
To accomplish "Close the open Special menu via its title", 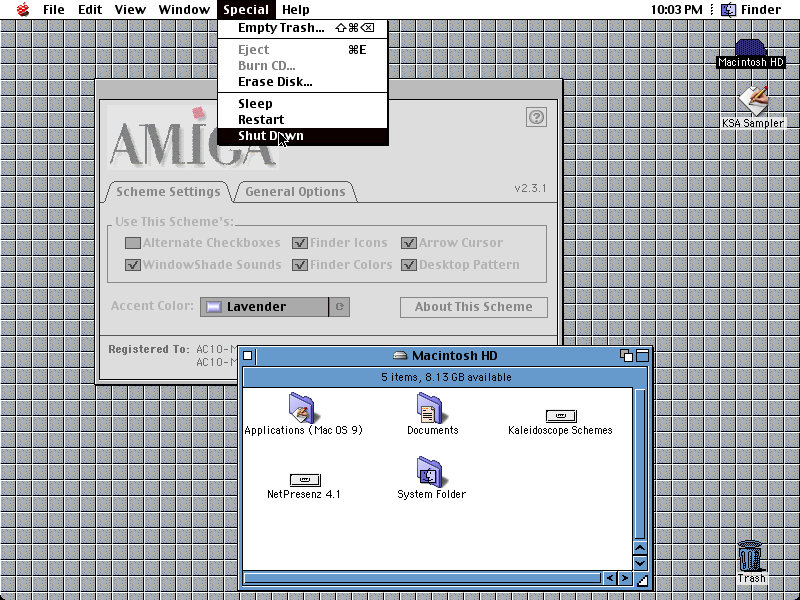I will (246, 9).
